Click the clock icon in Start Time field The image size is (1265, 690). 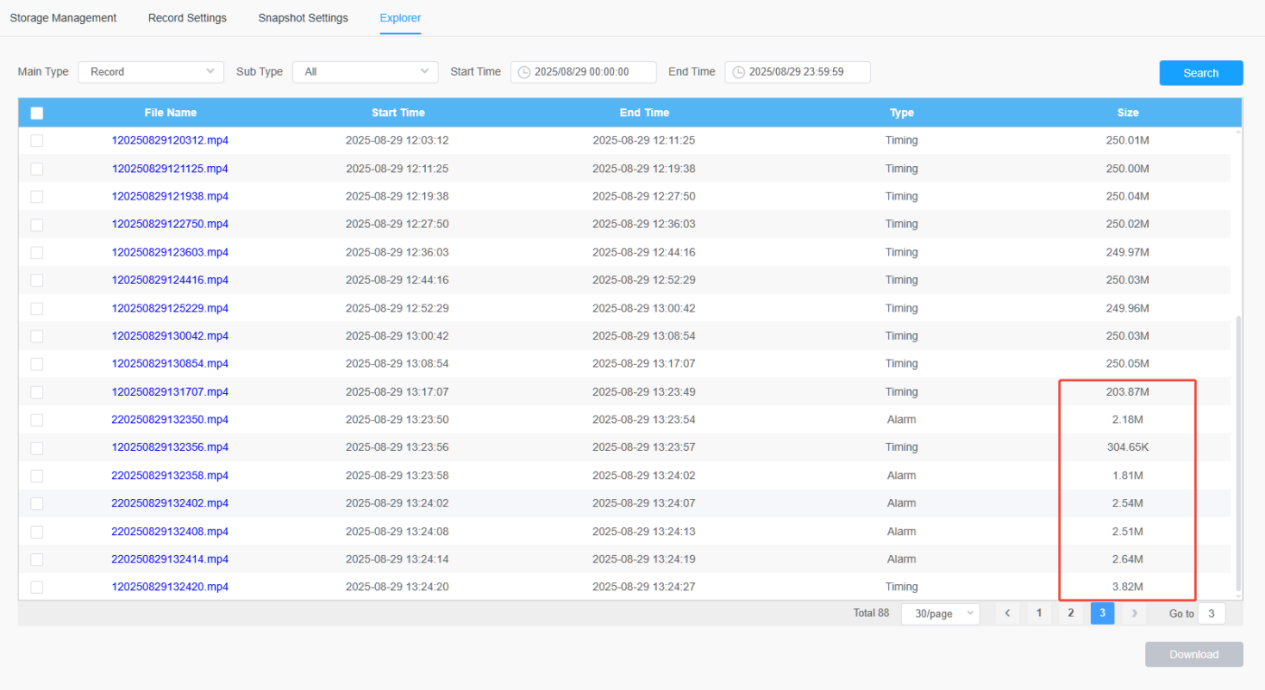click(524, 72)
